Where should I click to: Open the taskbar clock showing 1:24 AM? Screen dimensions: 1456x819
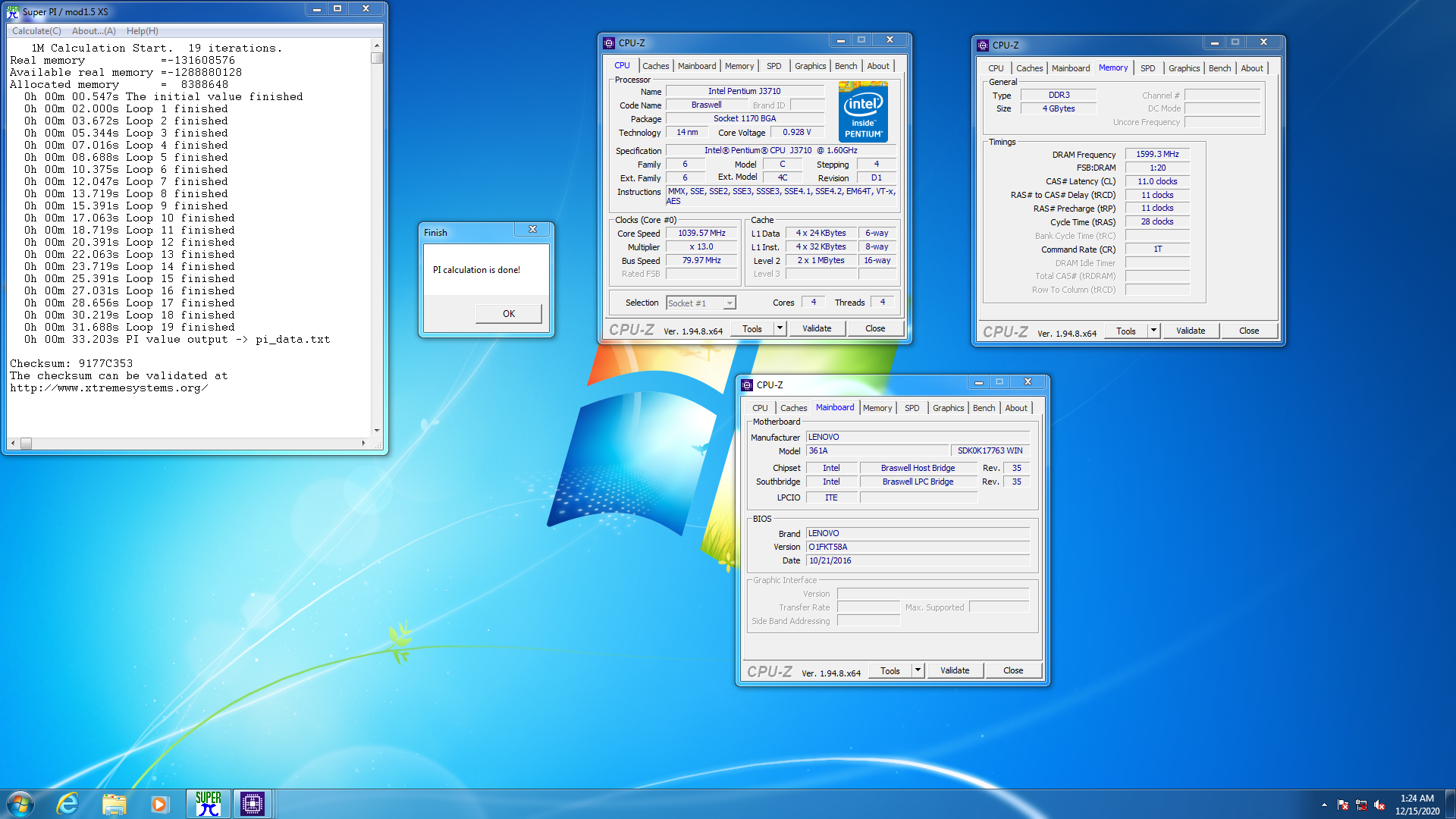1417,804
